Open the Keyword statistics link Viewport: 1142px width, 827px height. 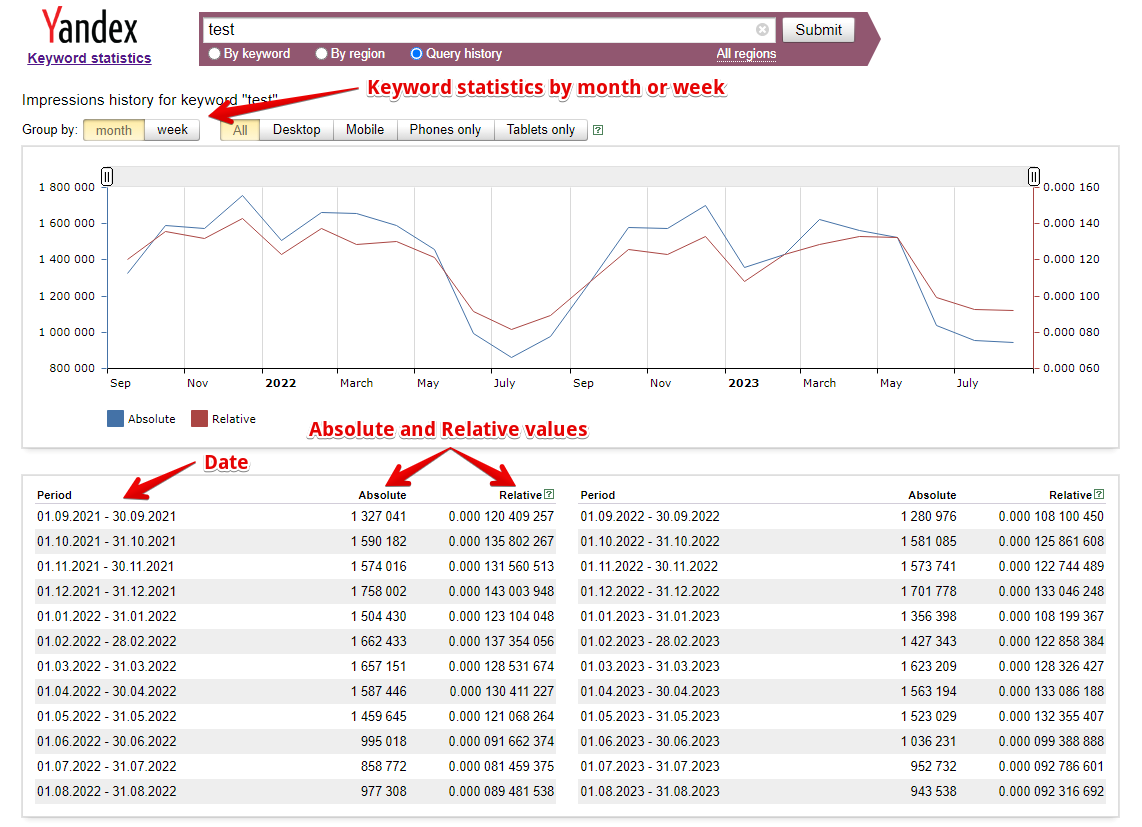click(89, 58)
